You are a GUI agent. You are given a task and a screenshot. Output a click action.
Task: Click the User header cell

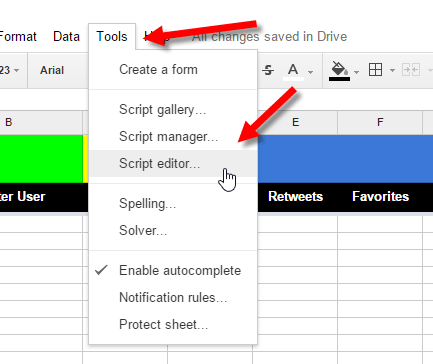41,197
